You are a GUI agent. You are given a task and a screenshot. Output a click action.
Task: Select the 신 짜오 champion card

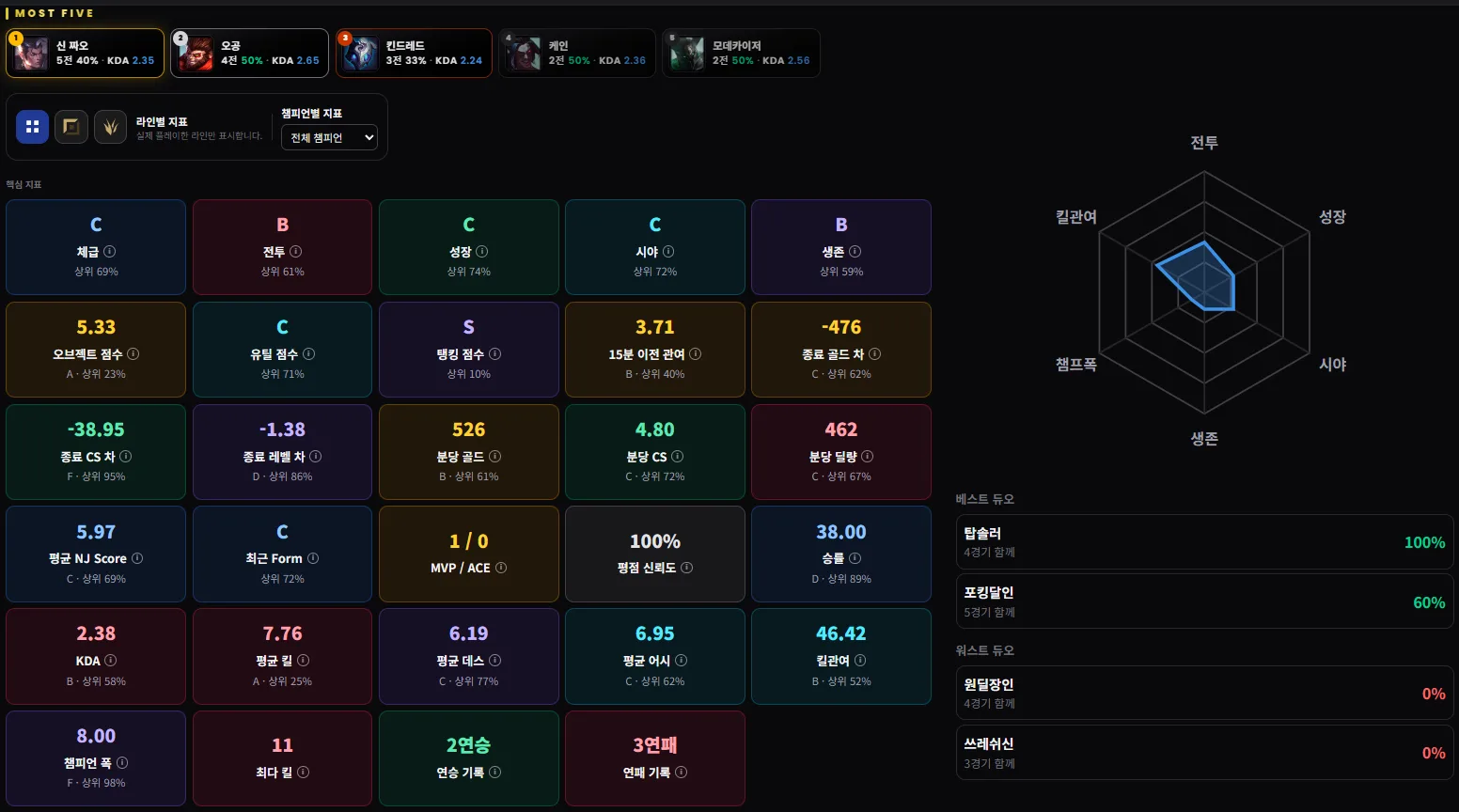click(x=86, y=53)
